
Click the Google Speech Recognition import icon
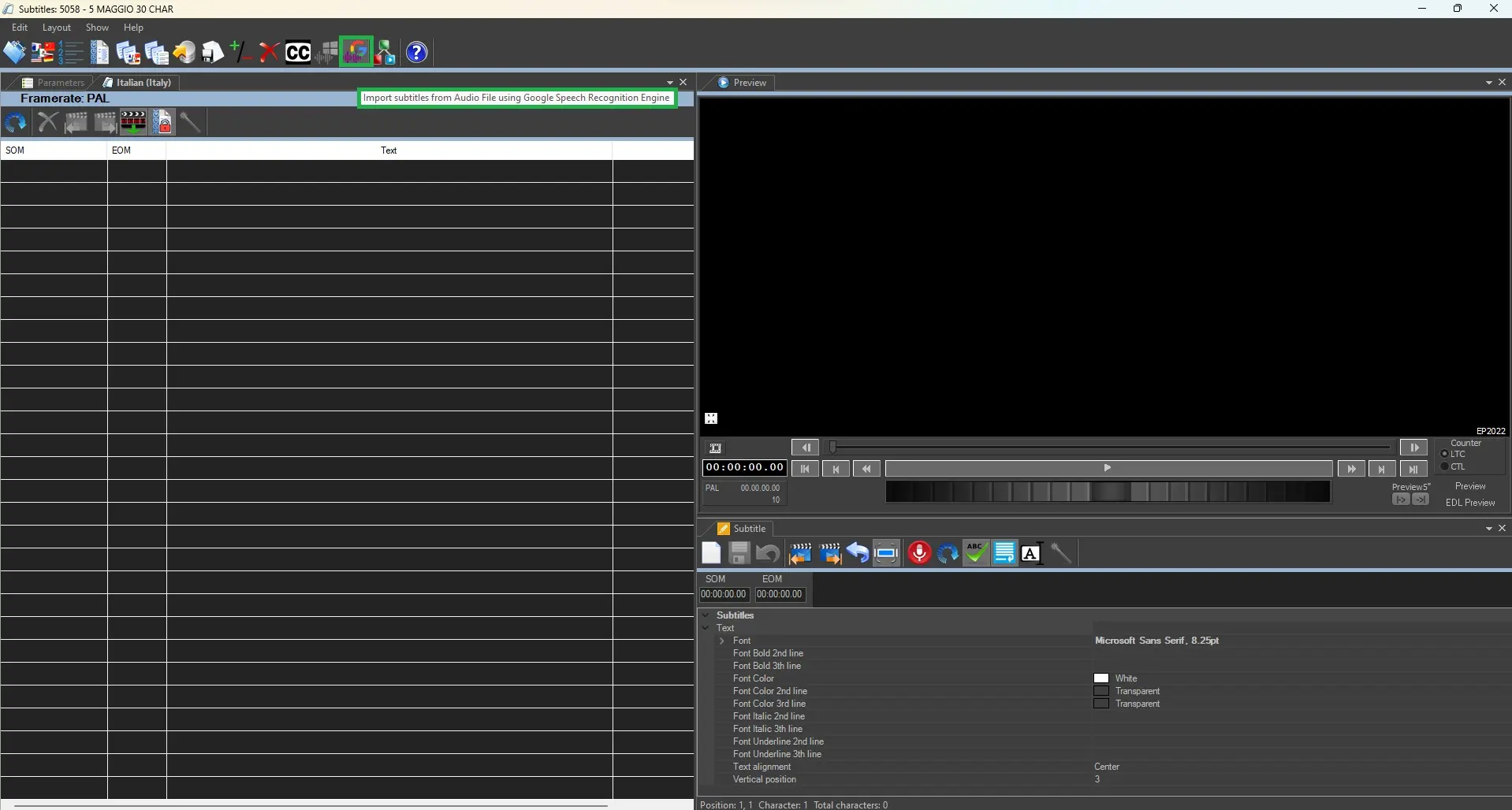click(356, 53)
